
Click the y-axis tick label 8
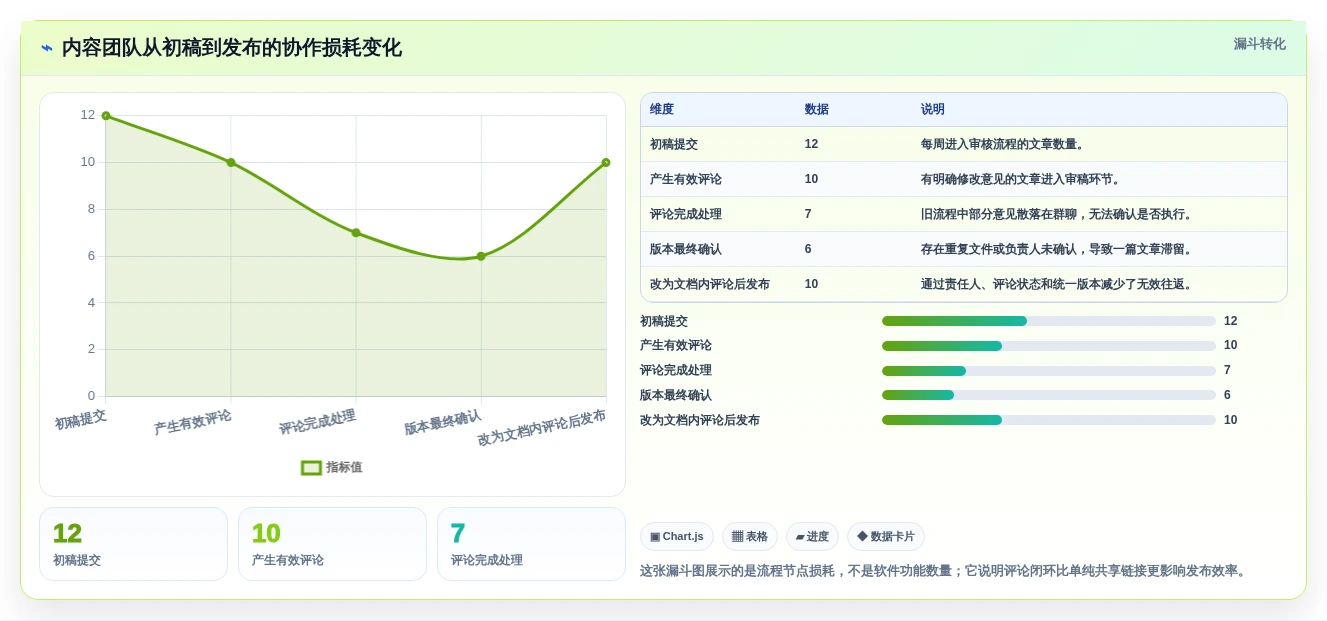[91, 209]
